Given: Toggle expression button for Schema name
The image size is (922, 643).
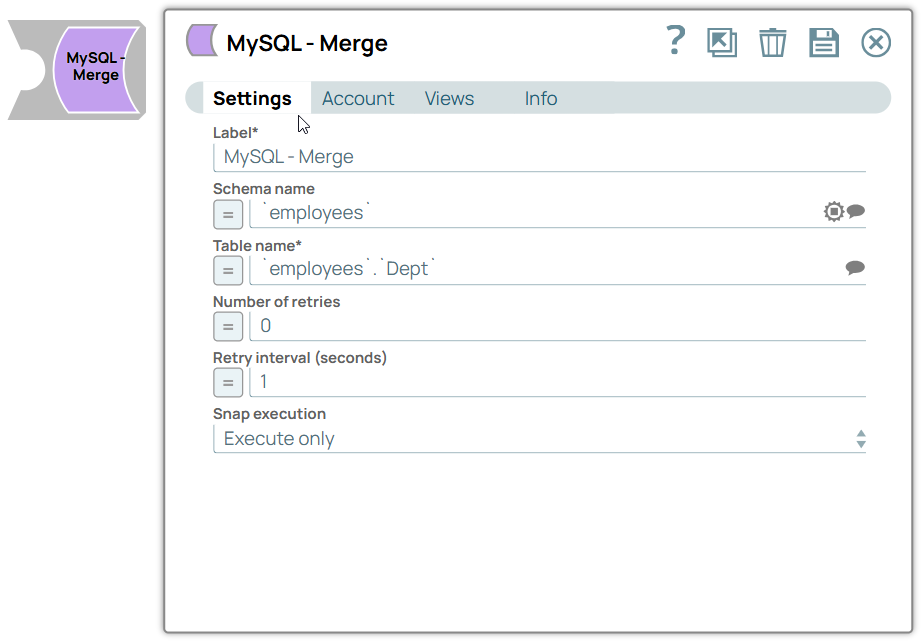Looking at the screenshot, I should click(x=228, y=215).
